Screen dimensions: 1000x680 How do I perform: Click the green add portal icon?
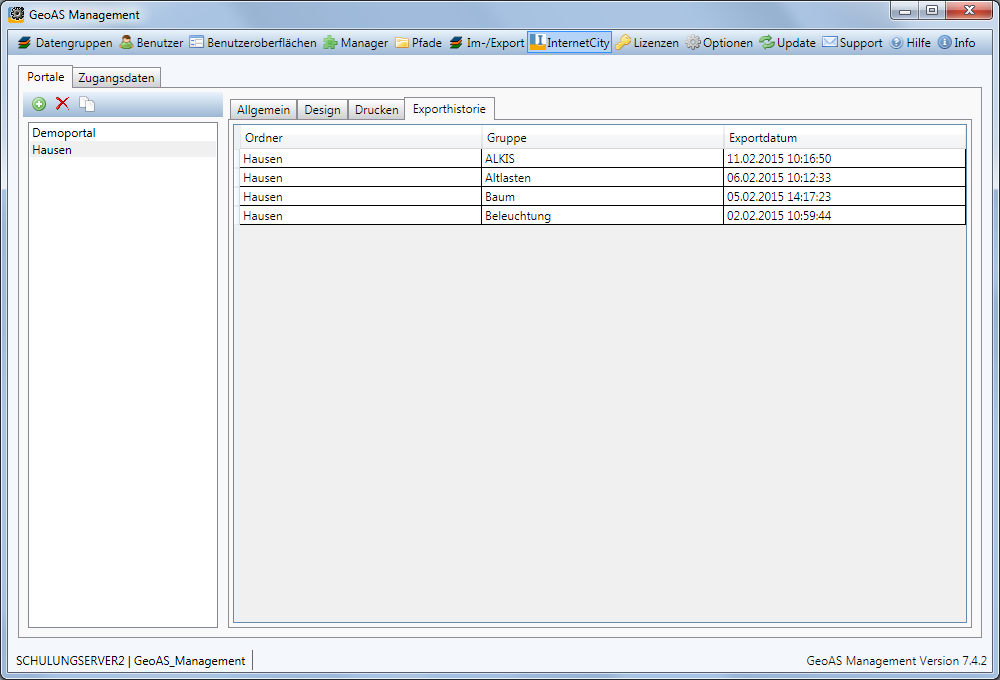point(39,104)
